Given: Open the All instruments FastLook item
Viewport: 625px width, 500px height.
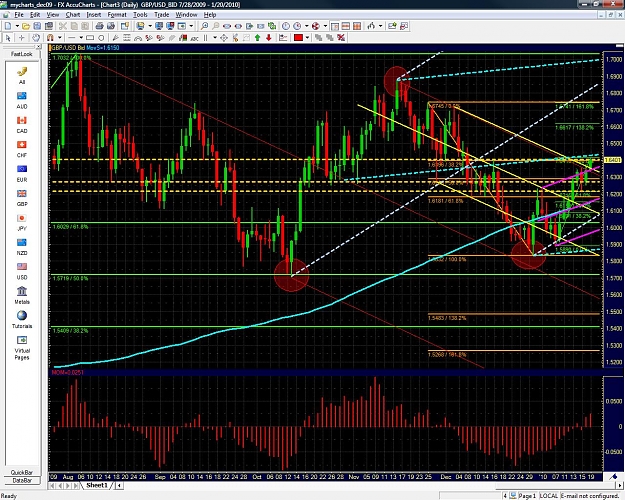Looking at the screenshot, I should click(22, 75).
